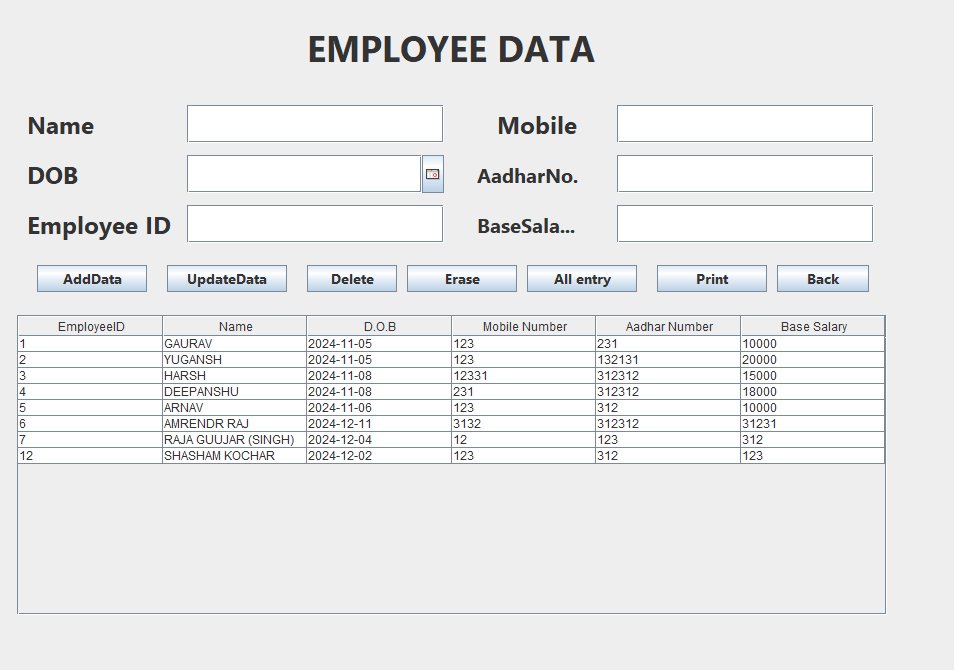The height and width of the screenshot is (670, 954).
Task: Click the All entry button
Action: pos(581,278)
